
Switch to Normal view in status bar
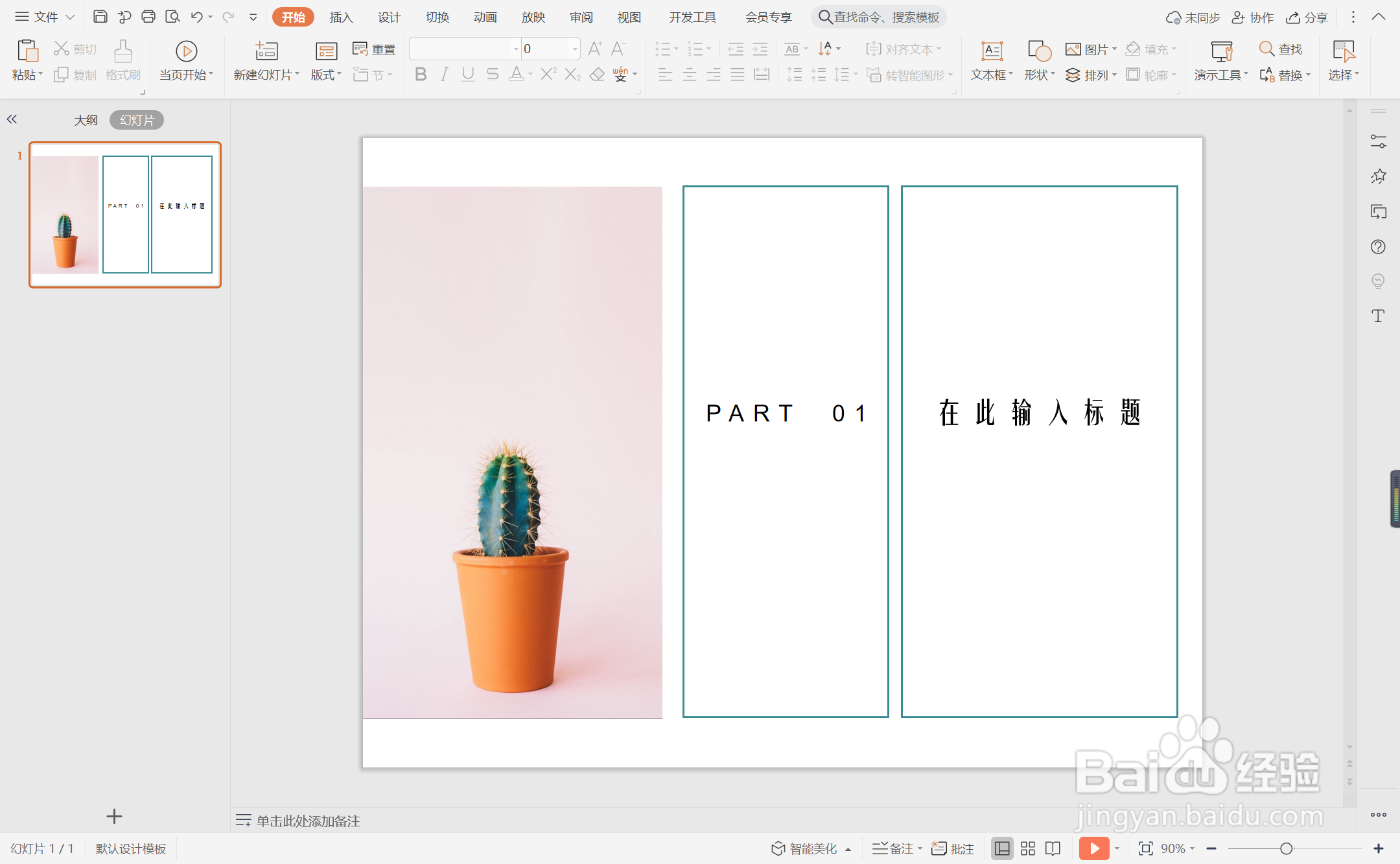click(1002, 848)
